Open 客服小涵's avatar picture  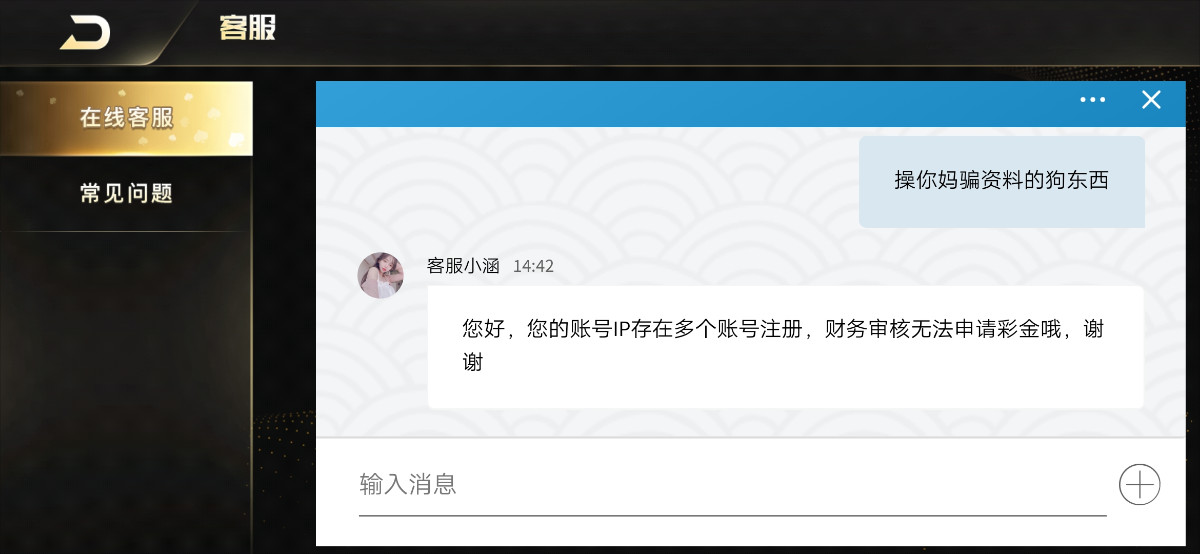click(381, 275)
